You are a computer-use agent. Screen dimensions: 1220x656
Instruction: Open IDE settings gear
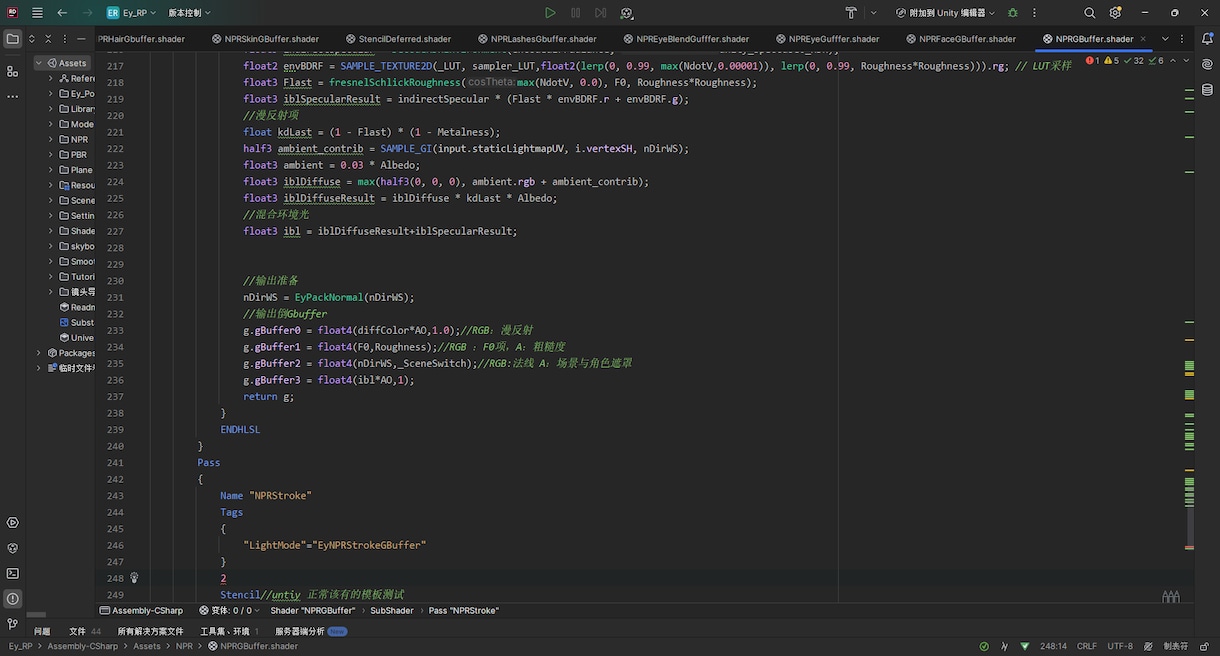(1115, 13)
